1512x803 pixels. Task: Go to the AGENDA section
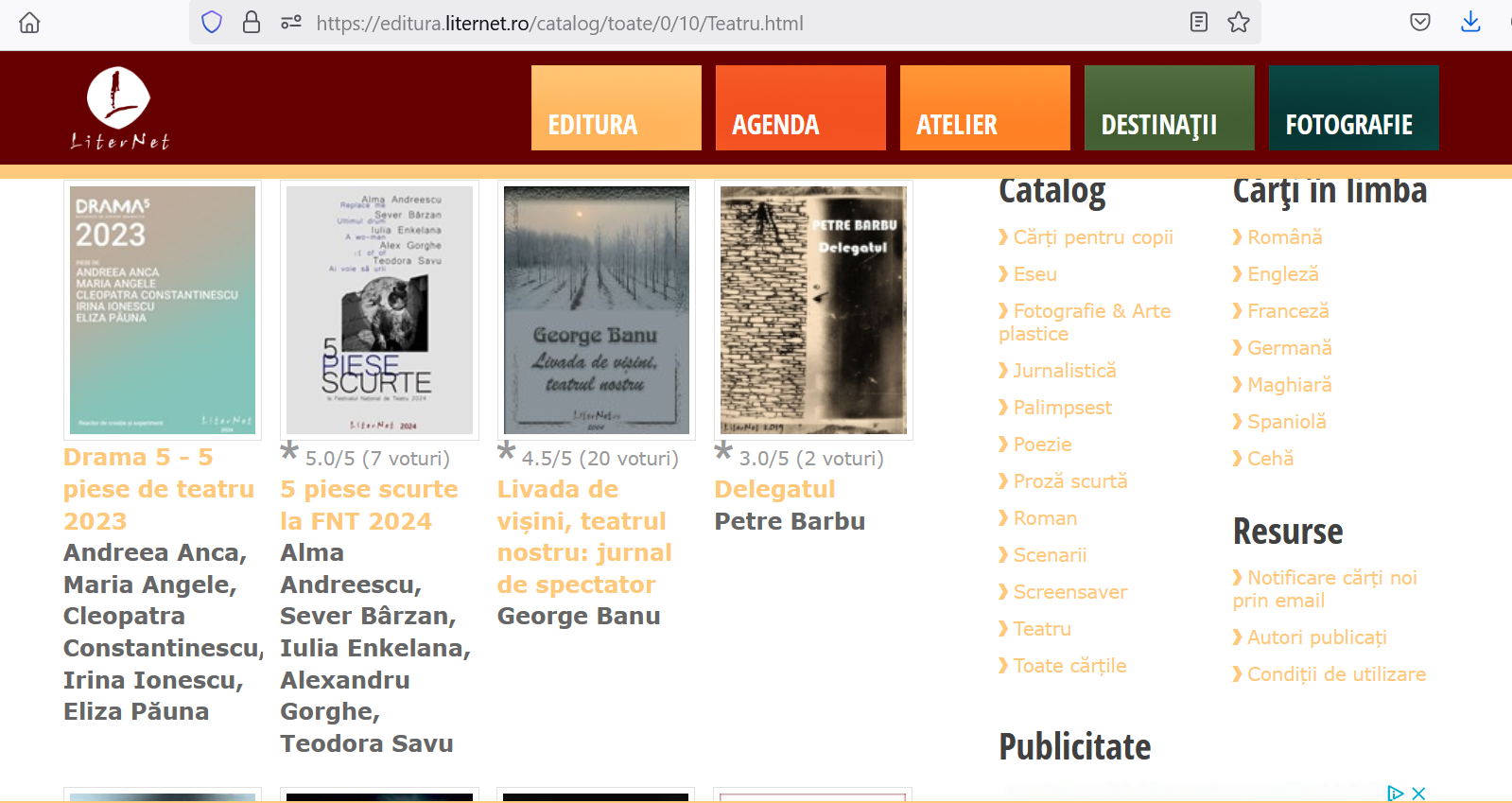click(800, 108)
